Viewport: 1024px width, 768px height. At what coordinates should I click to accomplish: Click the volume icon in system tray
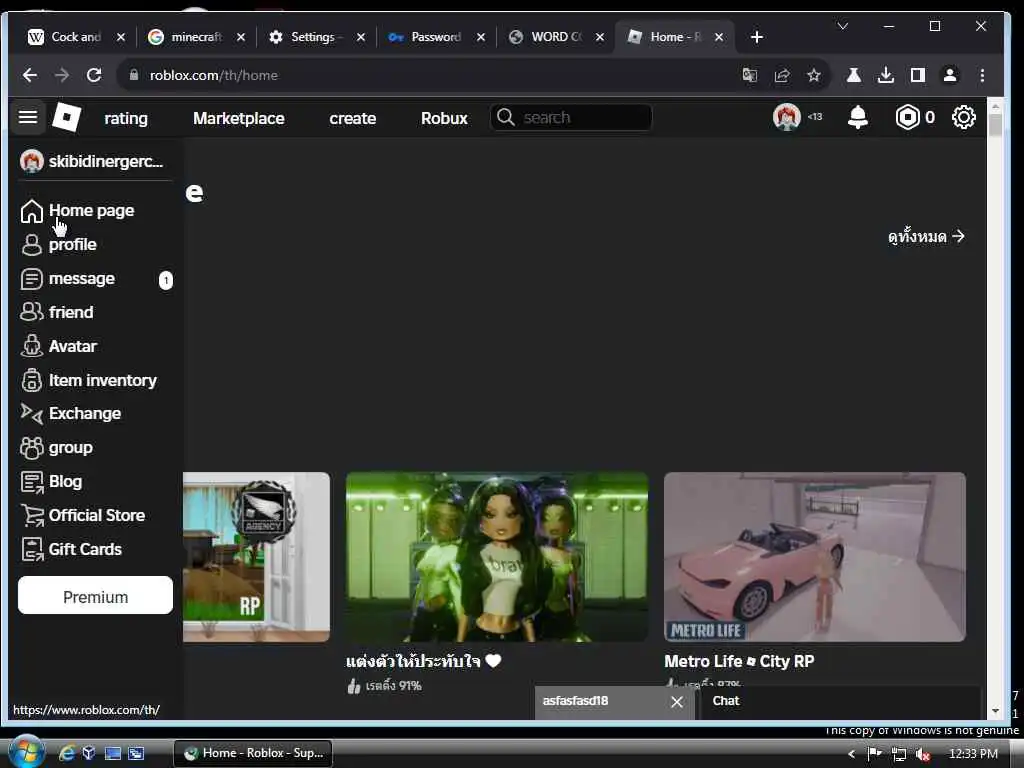point(922,754)
